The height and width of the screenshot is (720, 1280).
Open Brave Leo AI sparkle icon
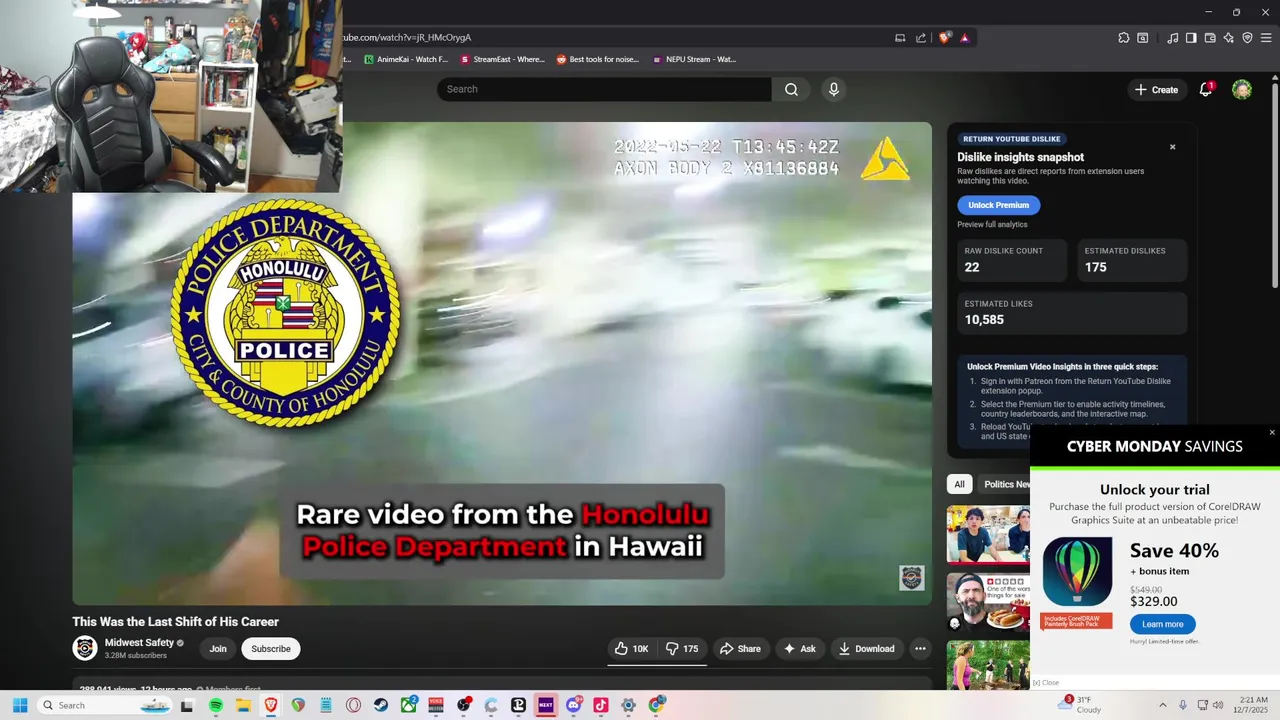(1229, 38)
